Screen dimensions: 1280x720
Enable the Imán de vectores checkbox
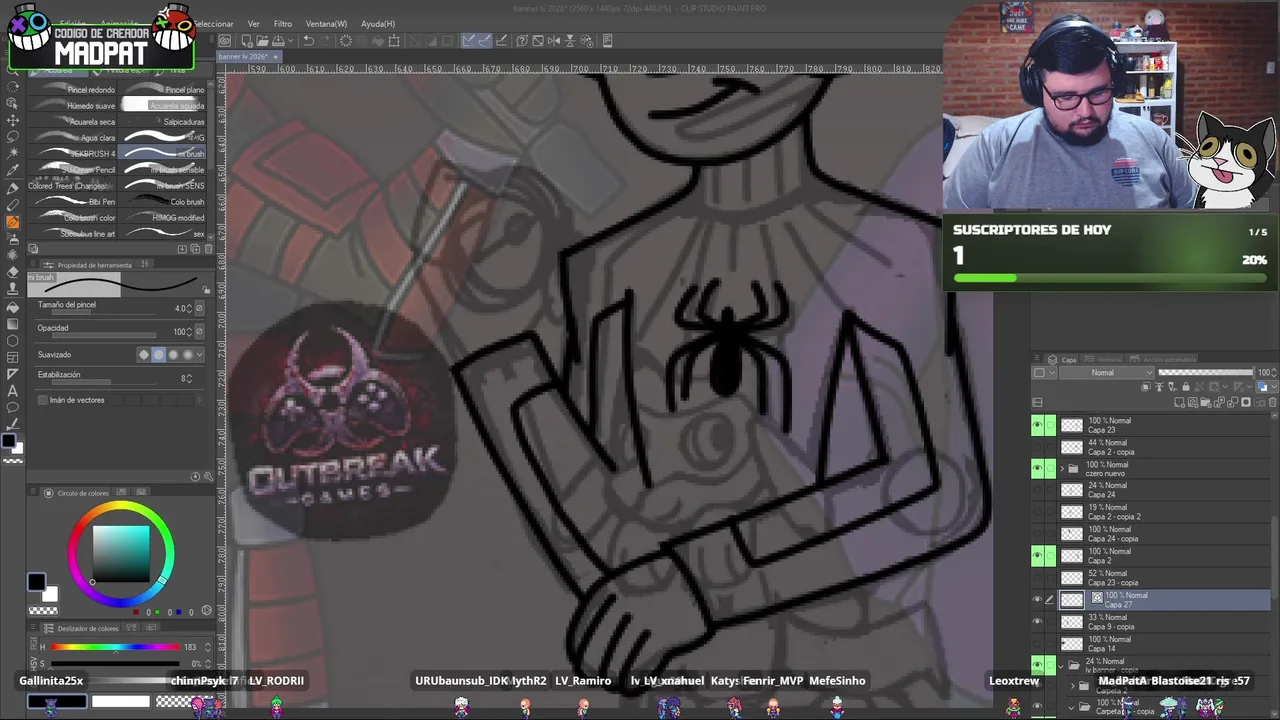click(42, 399)
